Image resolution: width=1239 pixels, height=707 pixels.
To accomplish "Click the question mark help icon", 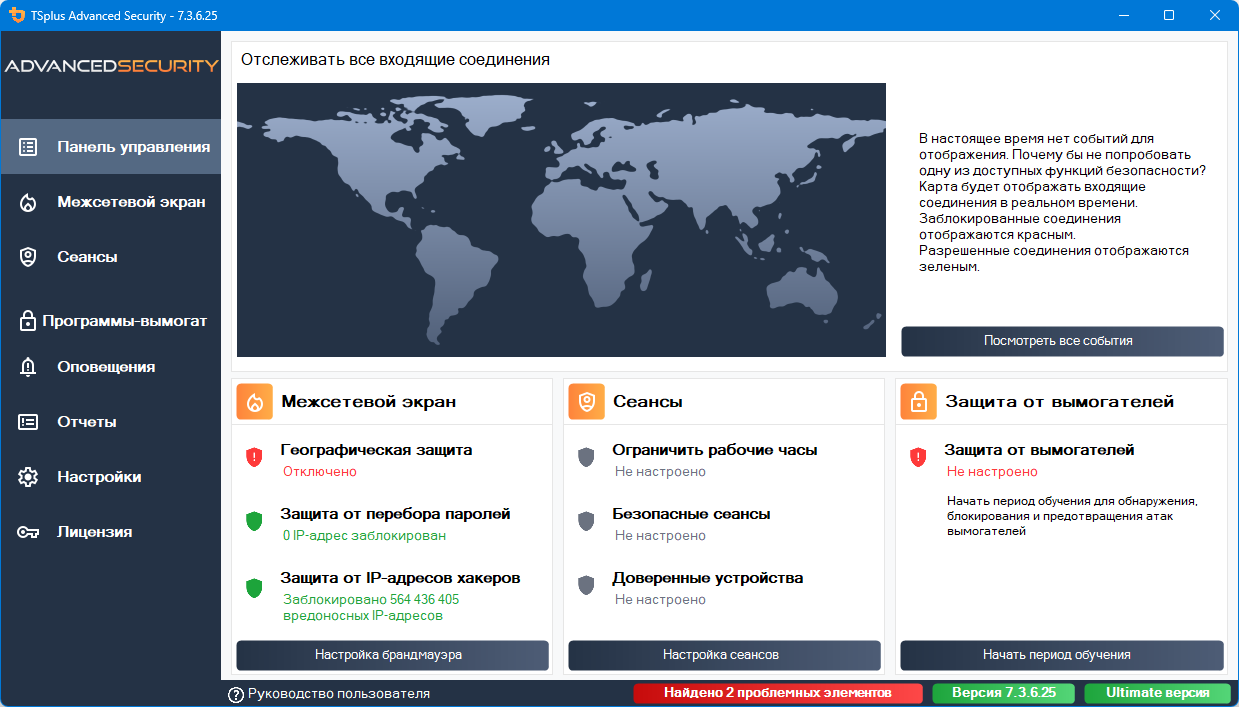I will click(236, 694).
